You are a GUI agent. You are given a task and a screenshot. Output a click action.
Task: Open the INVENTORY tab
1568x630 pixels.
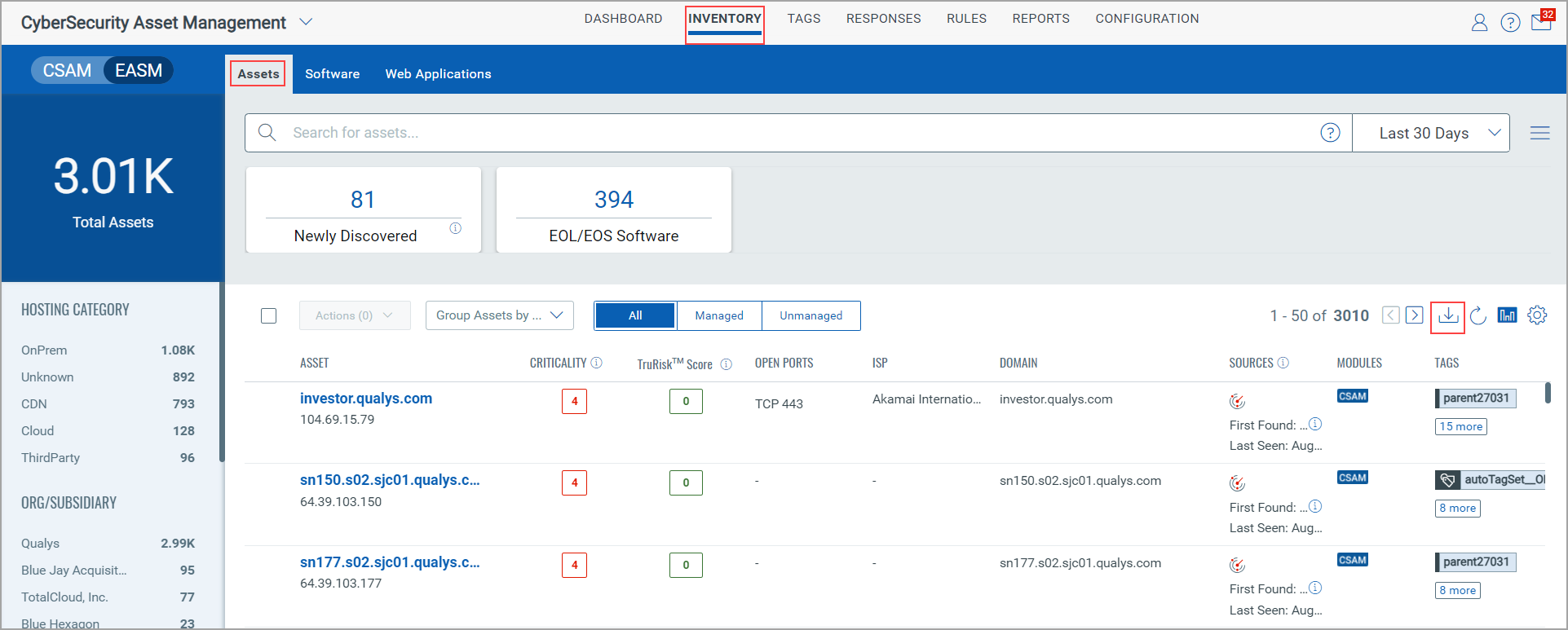[x=725, y=19]
